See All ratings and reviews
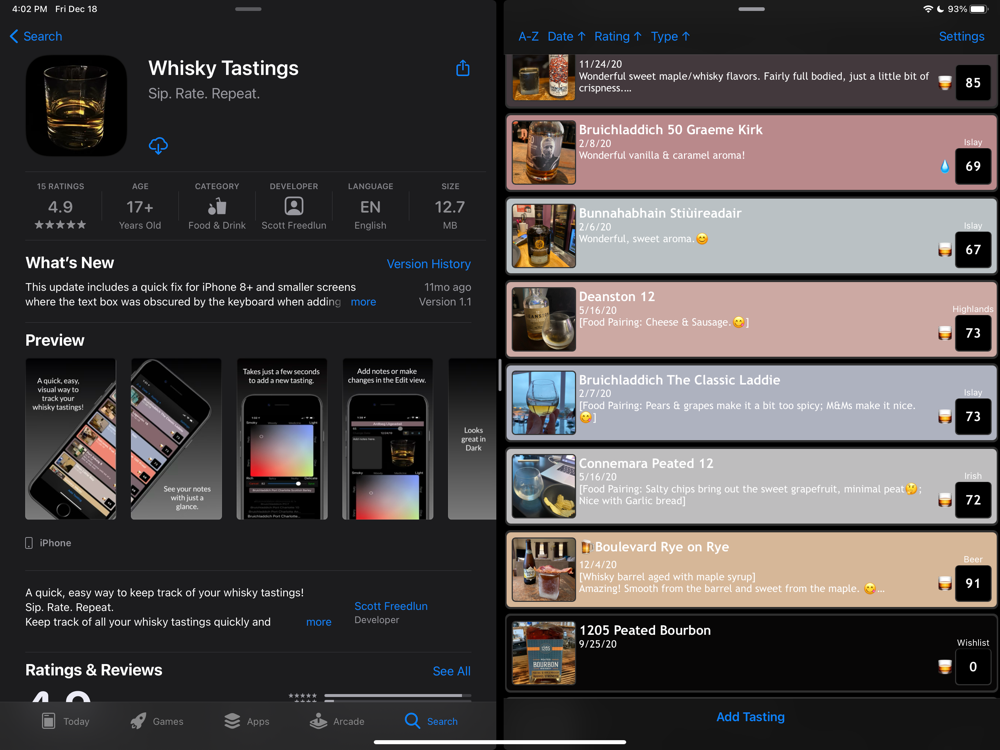 tap(452, 671)
